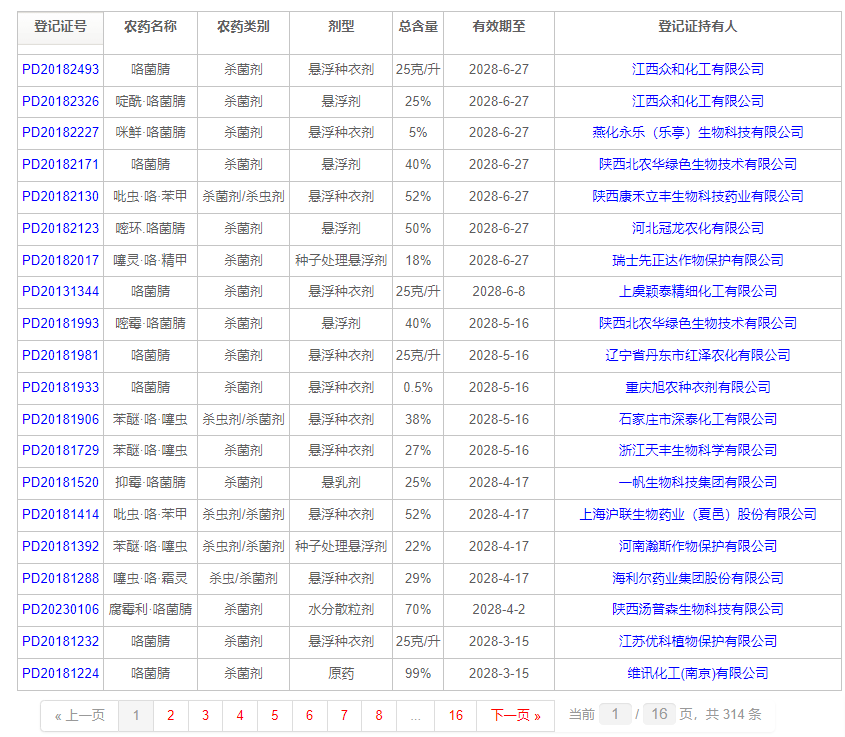The image size is (845, 737).
Task: Select the 腐霉利·咯菌腈 pesticide name cell
Action: click(x=150, y=610)
